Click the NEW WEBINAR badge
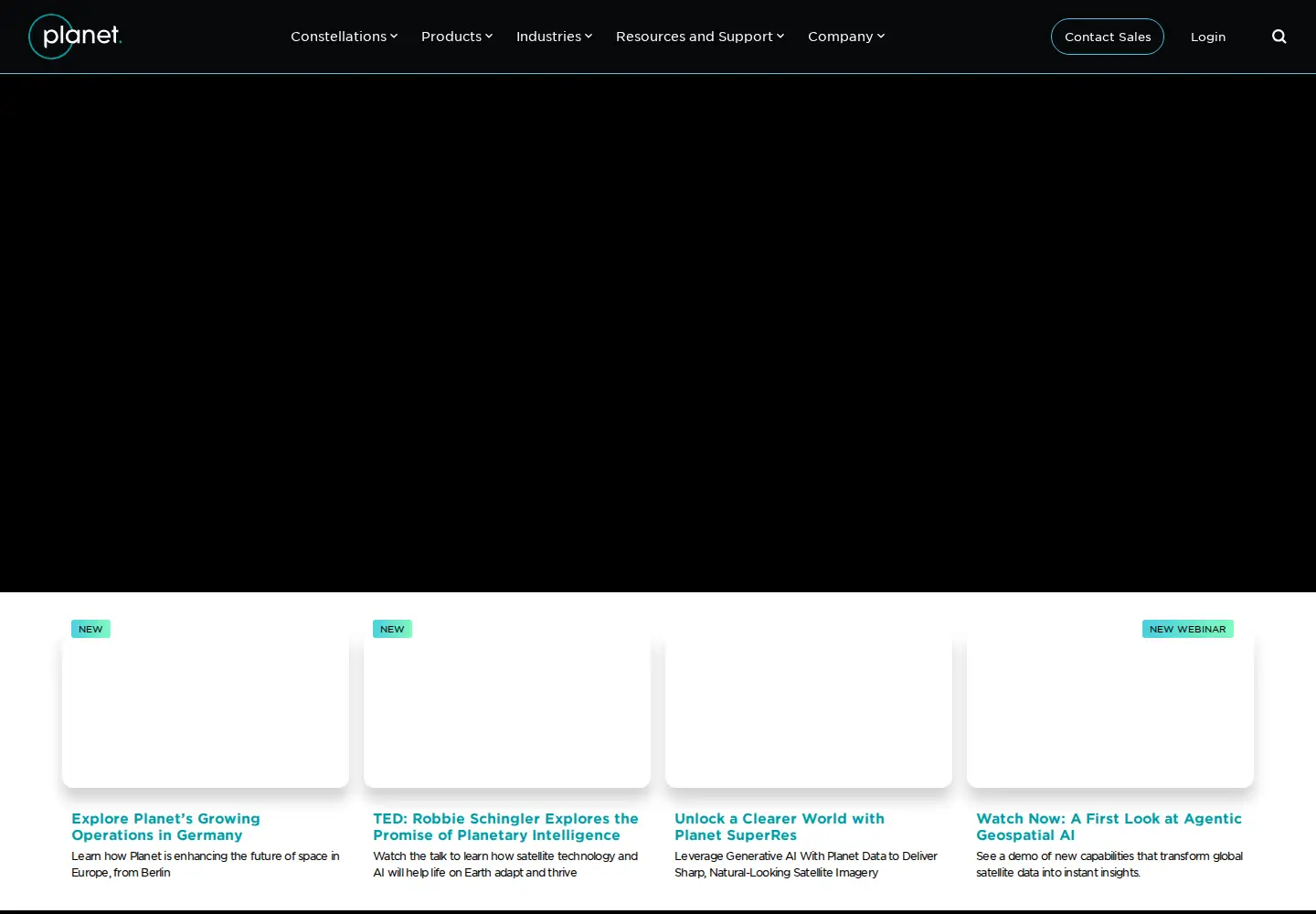Screen dimensions: 1316x914 point(1188,629)
